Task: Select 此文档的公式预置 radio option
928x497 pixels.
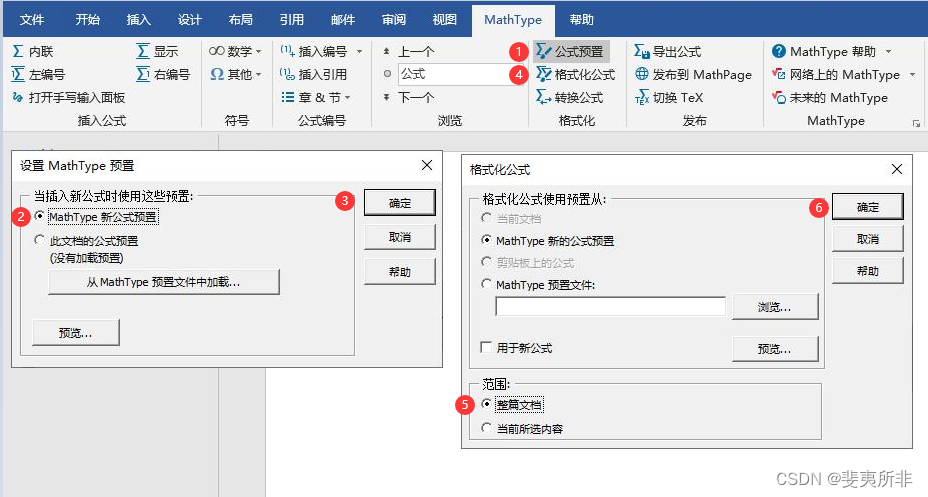Action: coord(40,240)
